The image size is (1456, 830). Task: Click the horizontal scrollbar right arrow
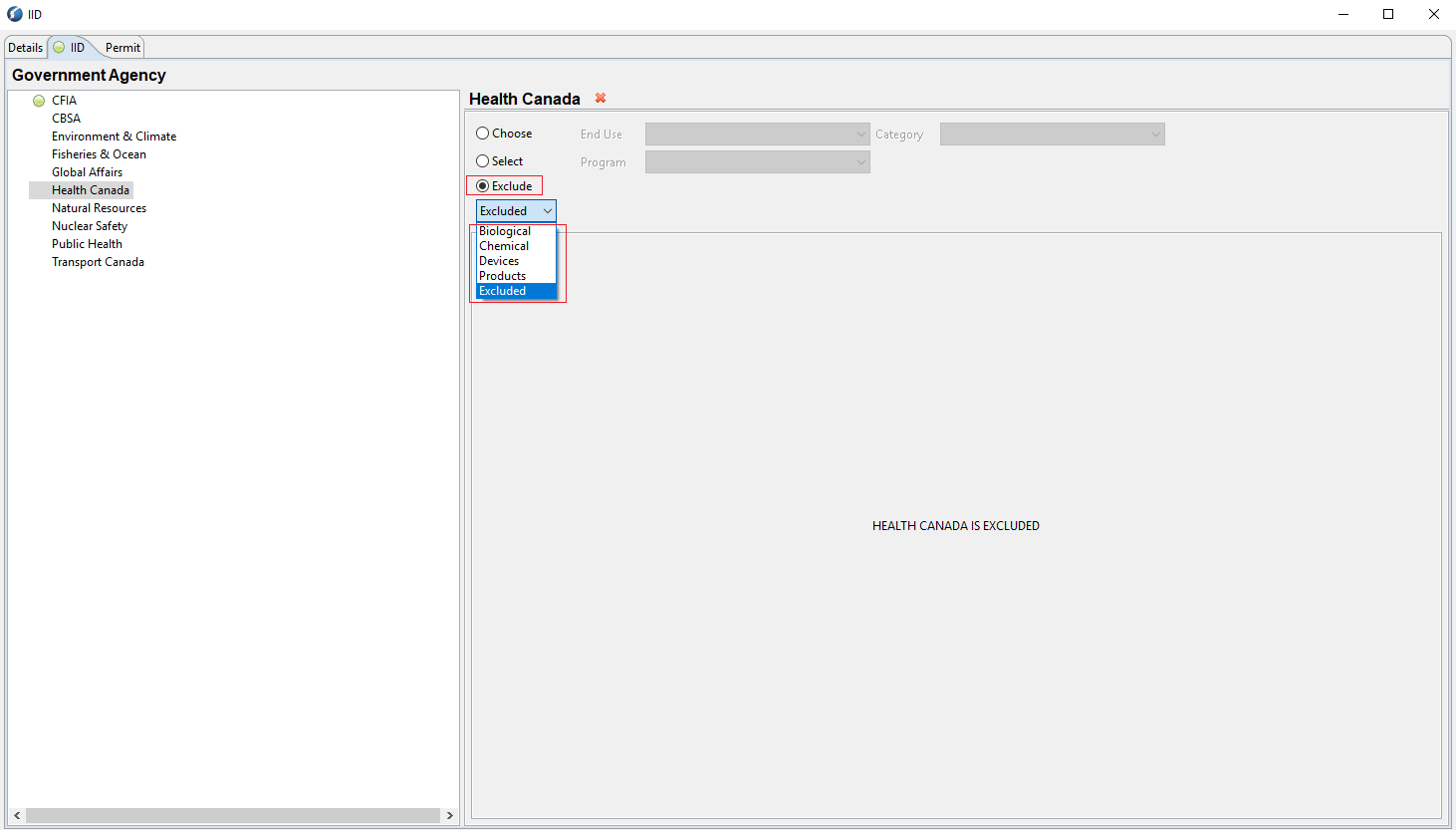tap(449, 815)
